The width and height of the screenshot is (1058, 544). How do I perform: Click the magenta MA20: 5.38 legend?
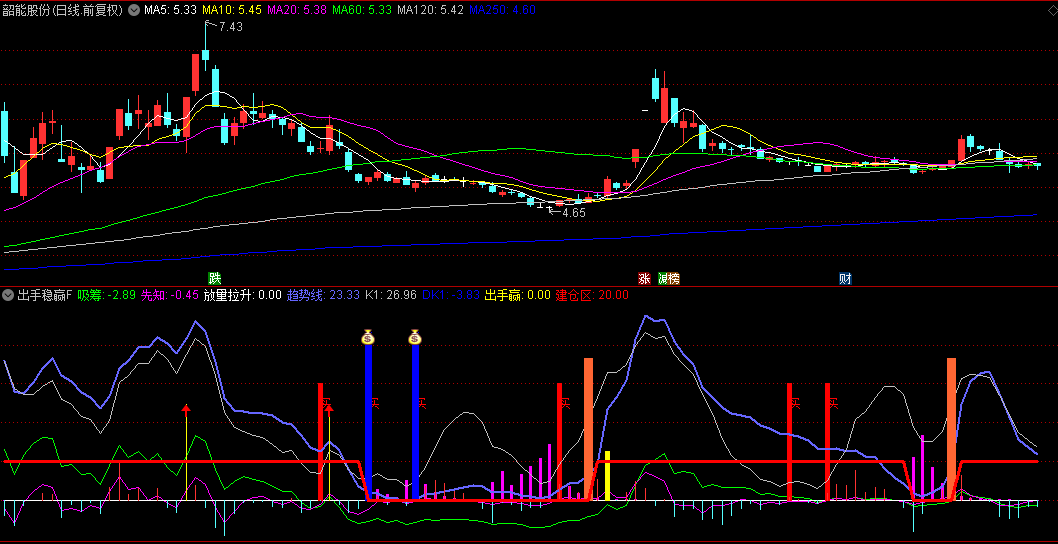coord(298,10)
